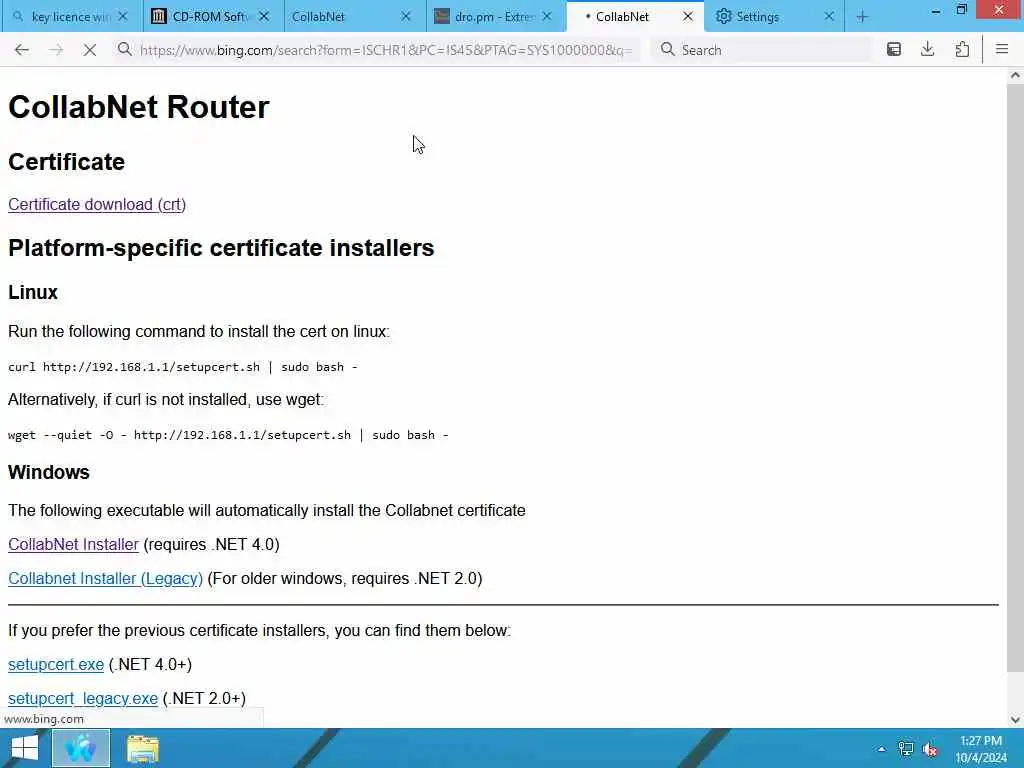Close the inactive second CollabNet tab
The width and height of the screenshot is (1024, 768).
pos(406,17)
